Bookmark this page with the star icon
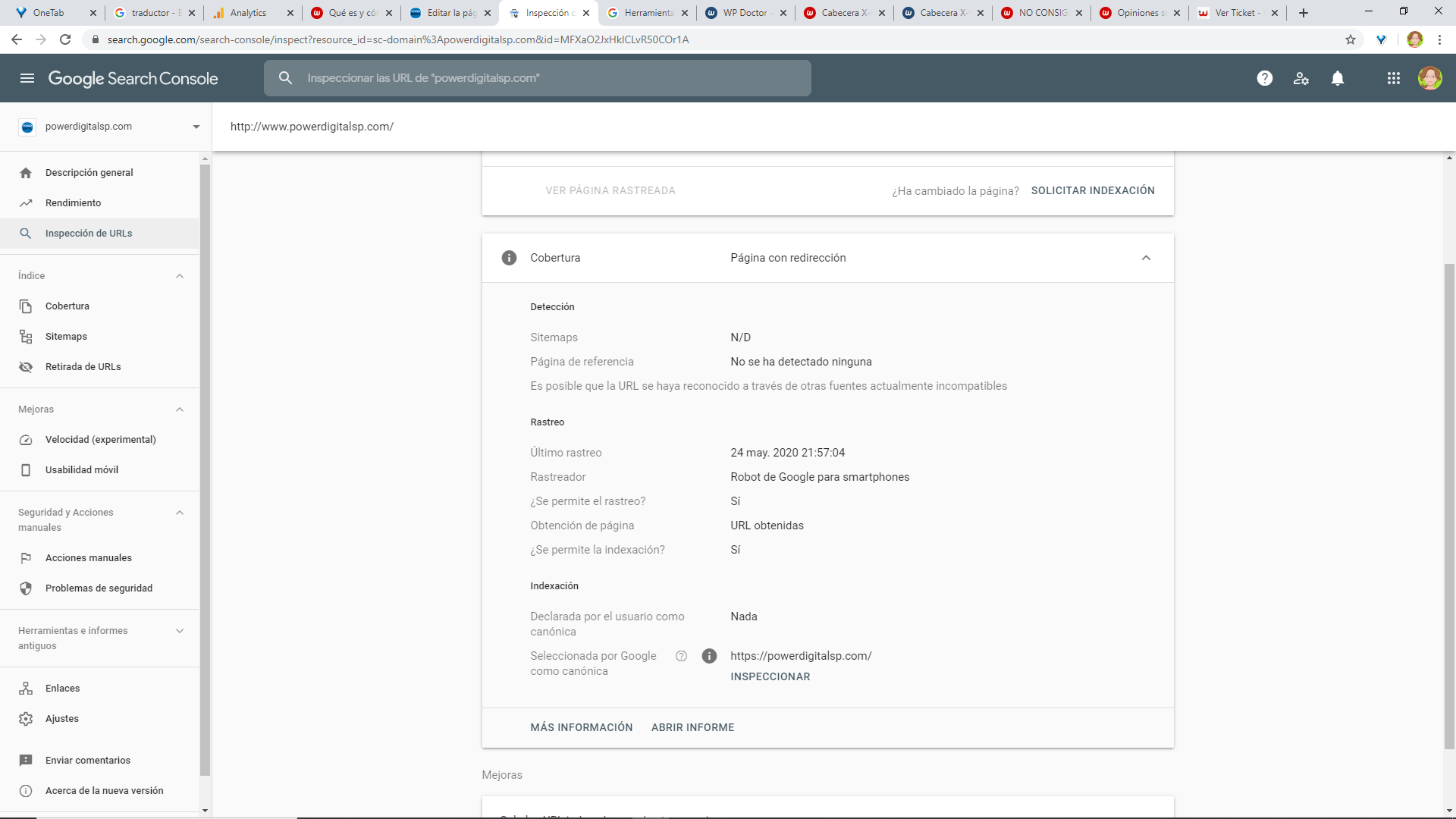This screenshot has height=819, width=1456. click(1351, 39)
